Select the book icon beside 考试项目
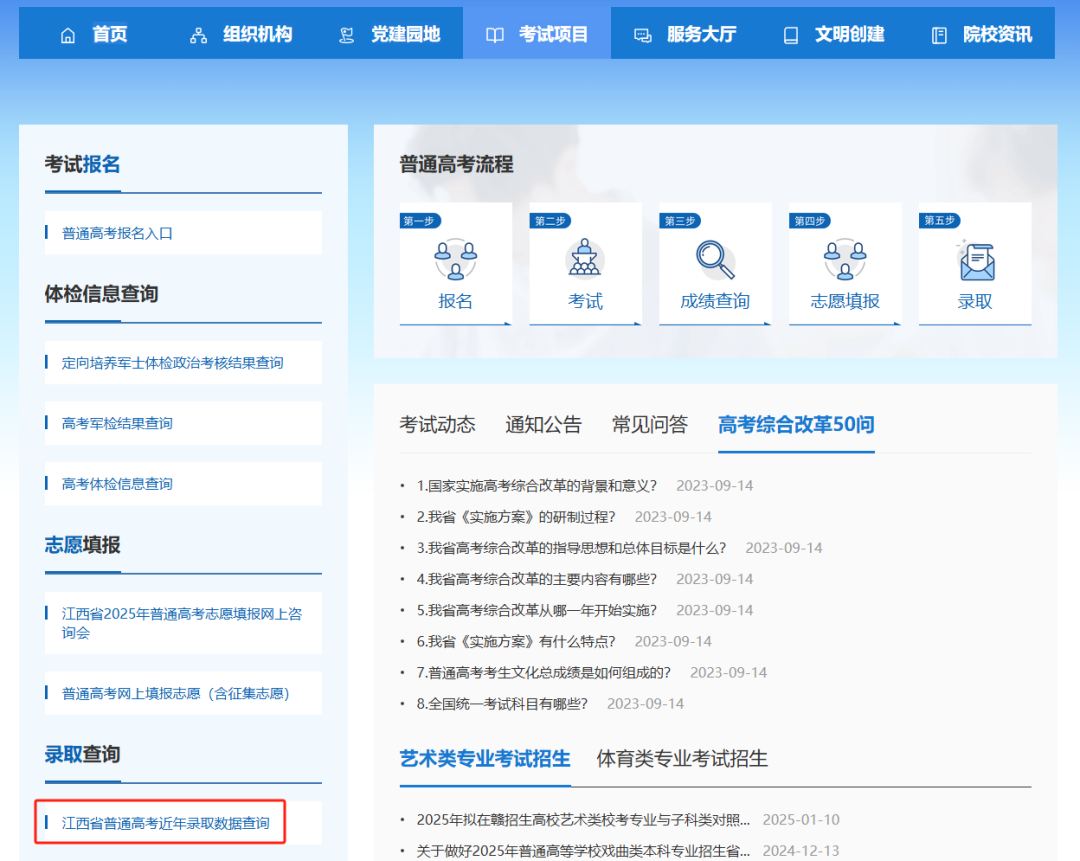The image size is (1080, 861). tap(494, 33)
